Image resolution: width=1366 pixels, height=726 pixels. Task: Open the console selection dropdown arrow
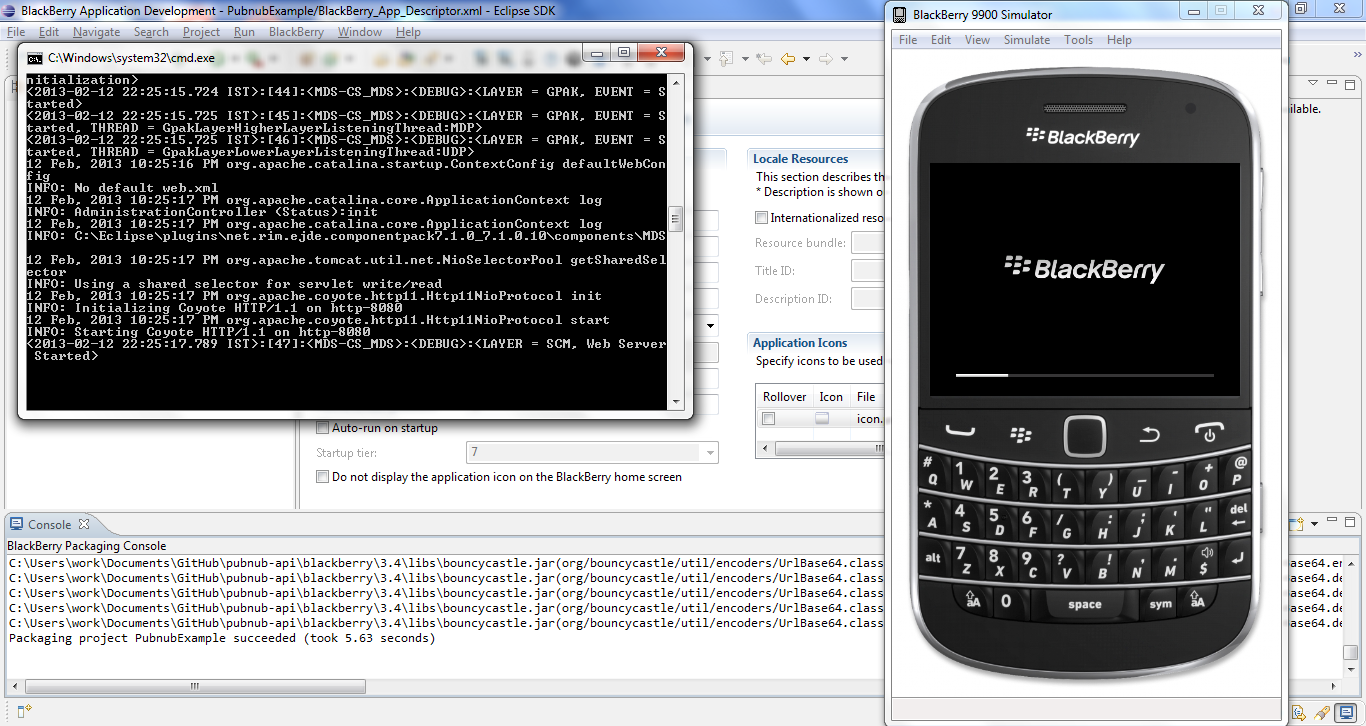pos(1313,524)
